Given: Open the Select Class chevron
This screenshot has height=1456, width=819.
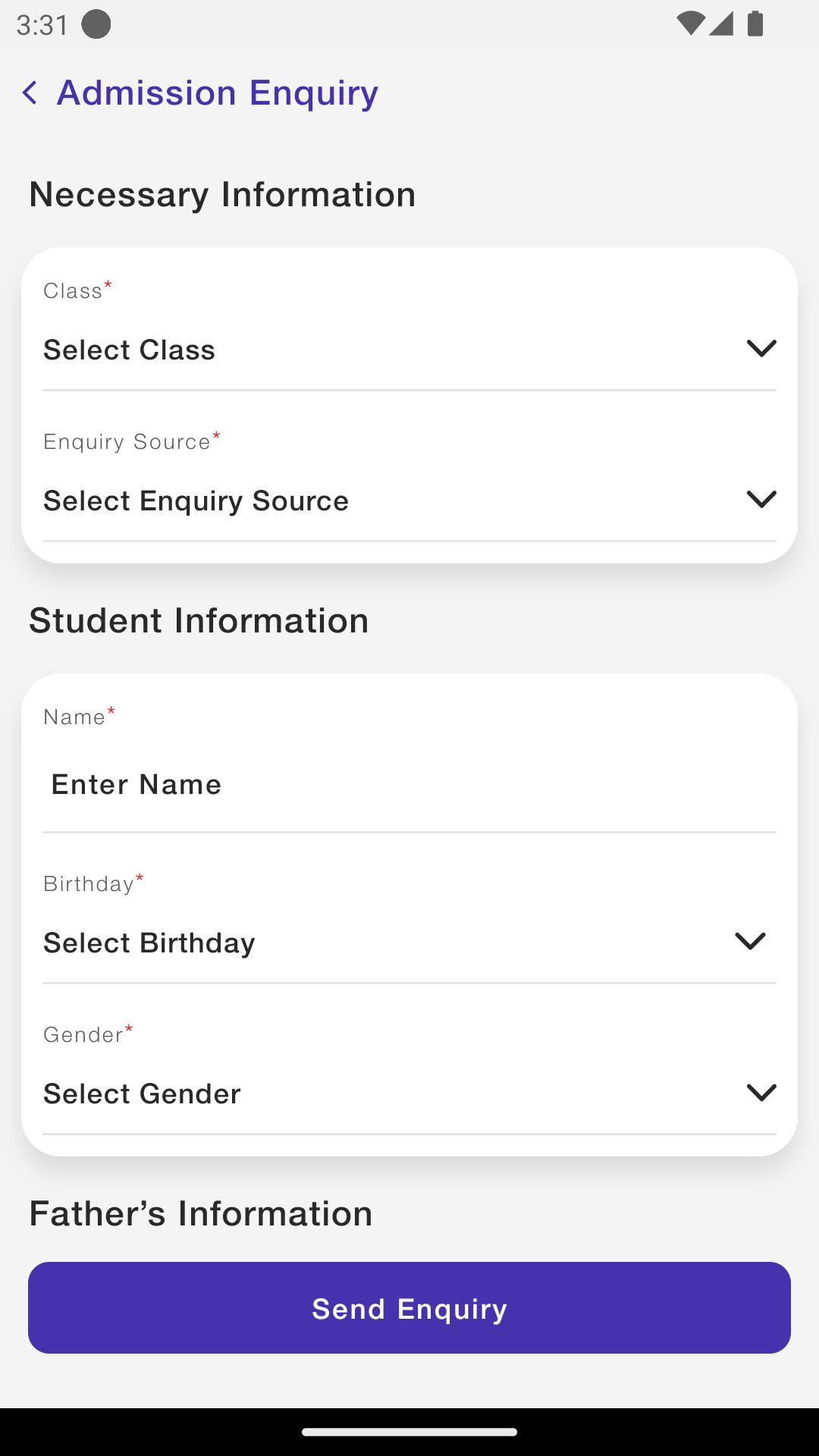Looking at the screenshot, I should click(761, 348).
